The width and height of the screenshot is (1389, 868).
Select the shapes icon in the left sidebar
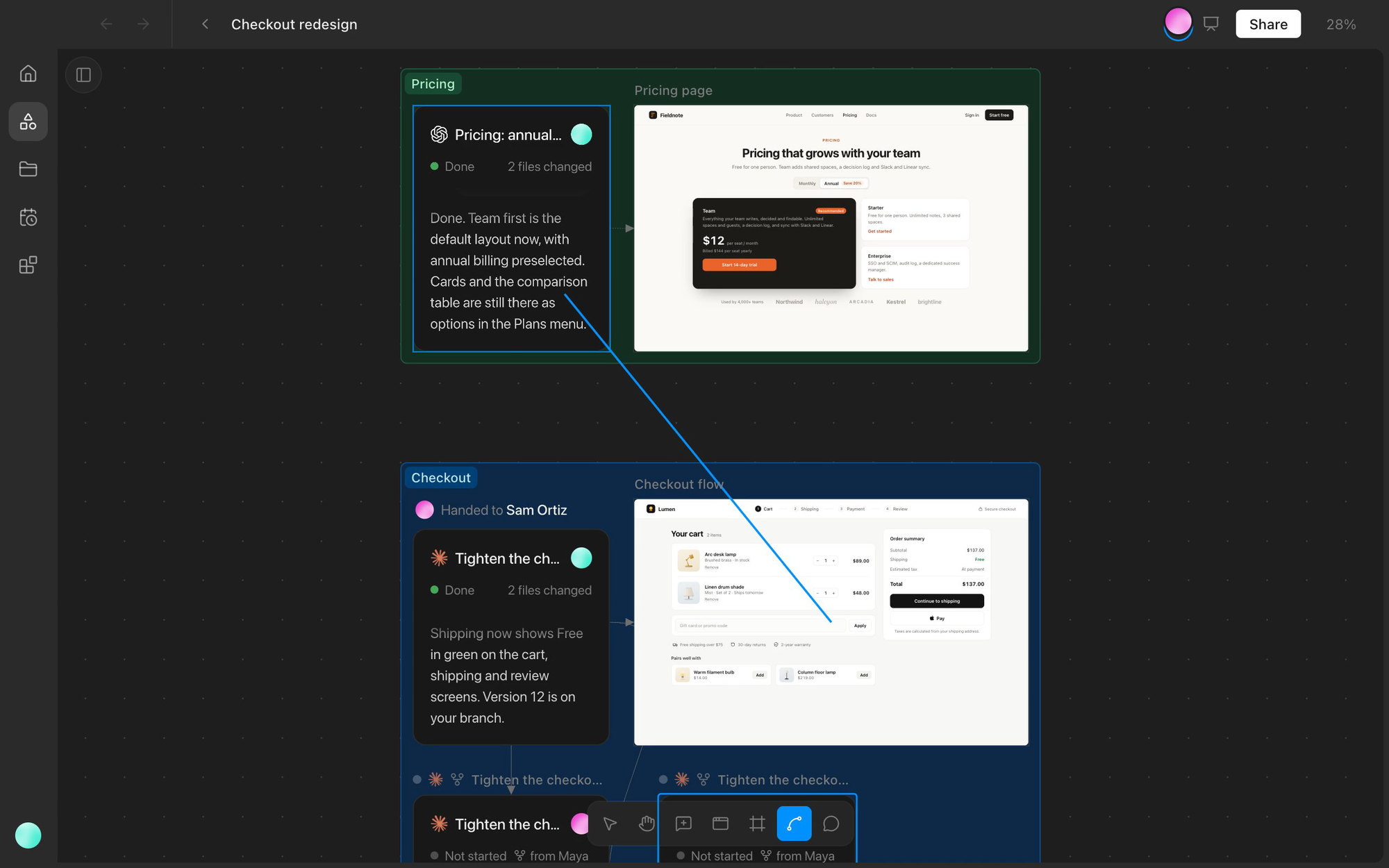(28, 122)
